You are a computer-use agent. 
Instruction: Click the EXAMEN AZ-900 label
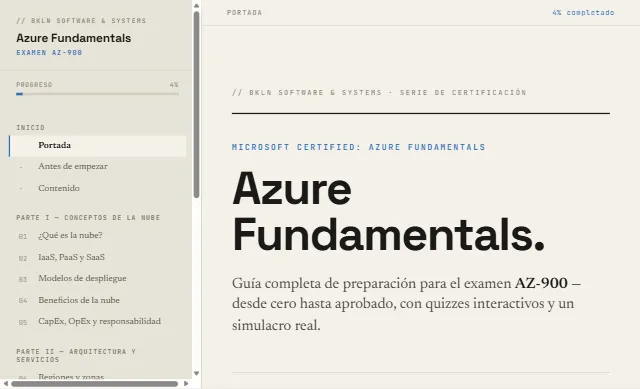click(x=49, y=52)
